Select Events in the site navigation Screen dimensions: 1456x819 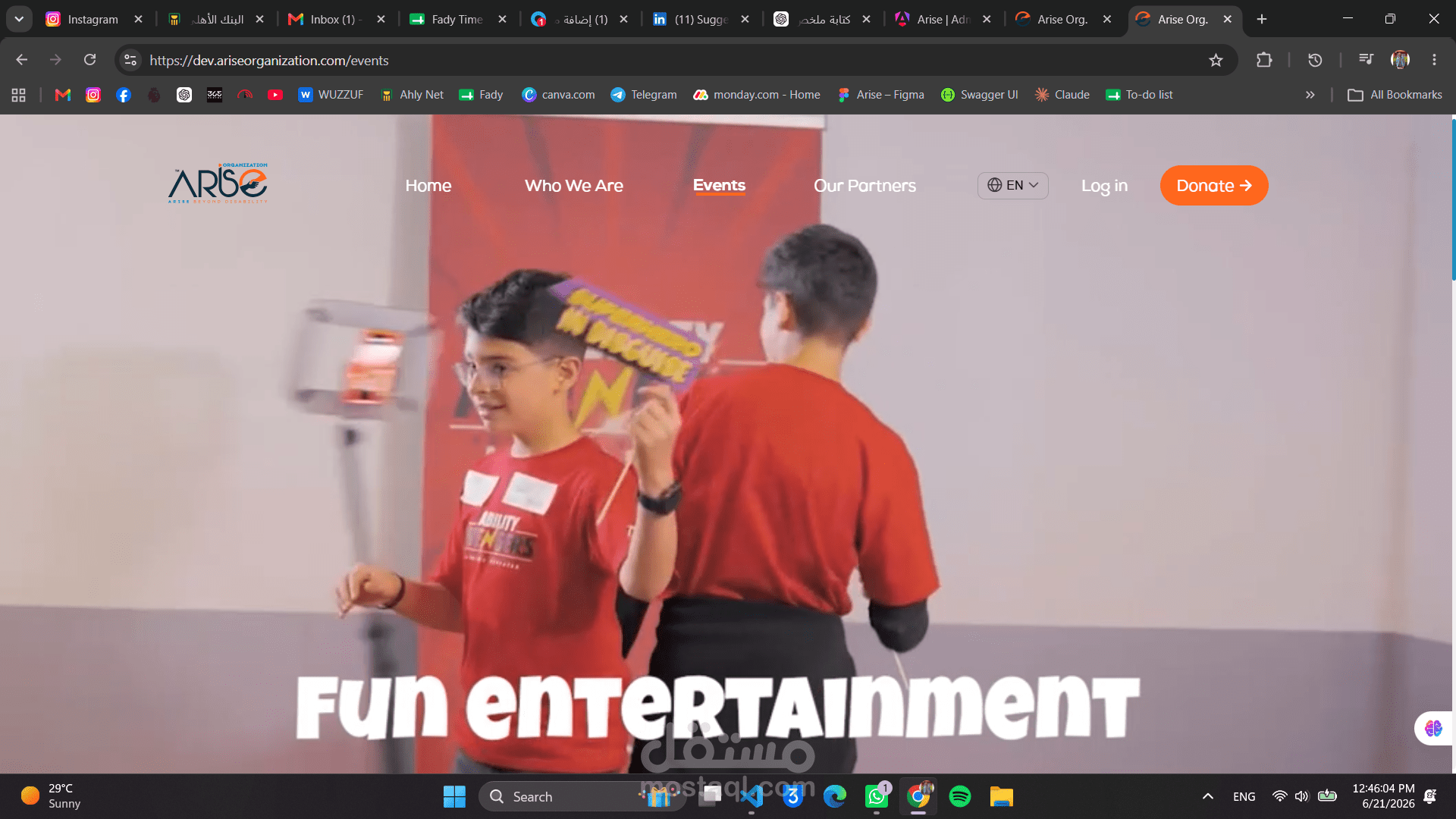719,185
